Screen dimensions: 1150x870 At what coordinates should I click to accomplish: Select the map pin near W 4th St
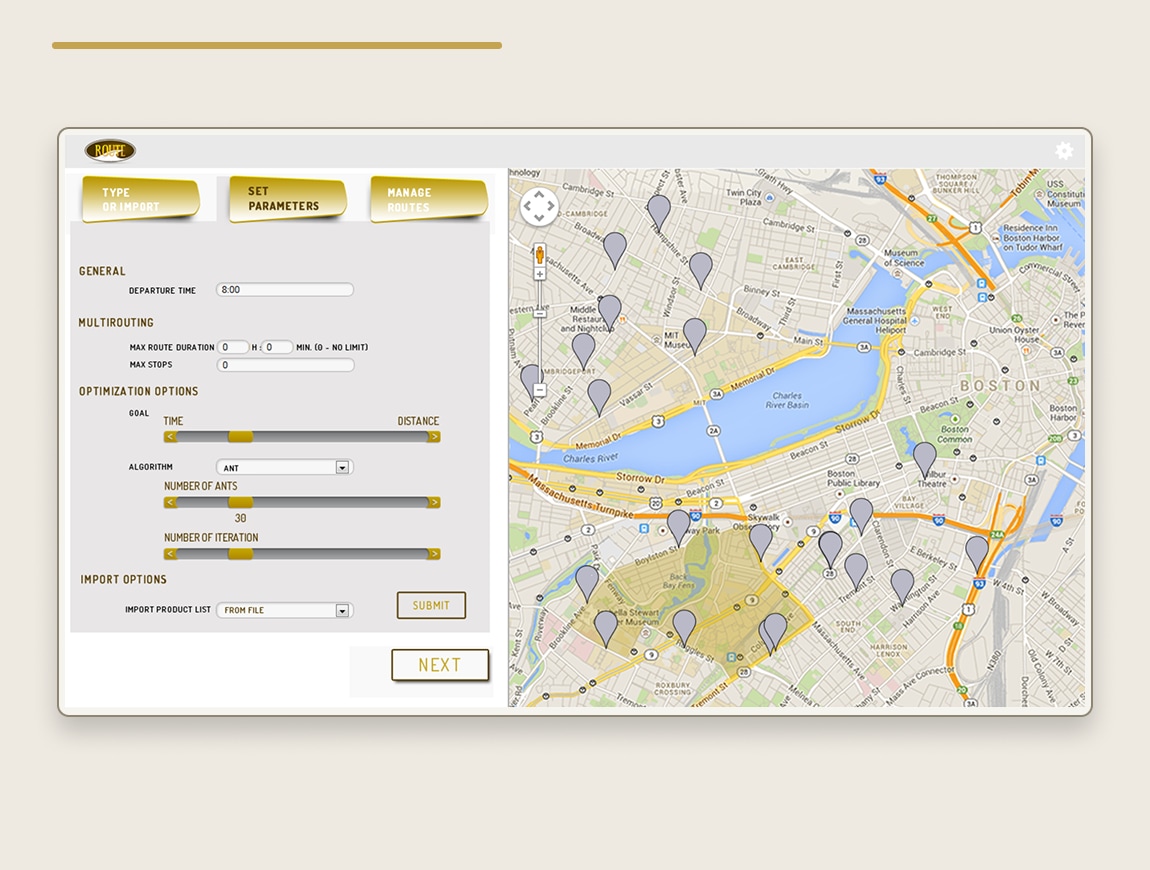tap(977, 553)
